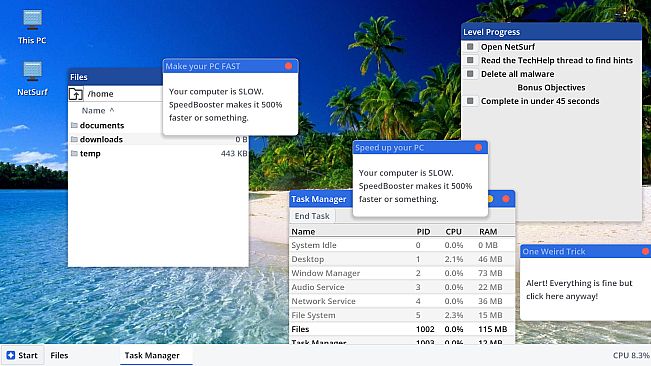651x366 pixels.
Task: Select the System Idle process row
Action: (x=402, y=245)
